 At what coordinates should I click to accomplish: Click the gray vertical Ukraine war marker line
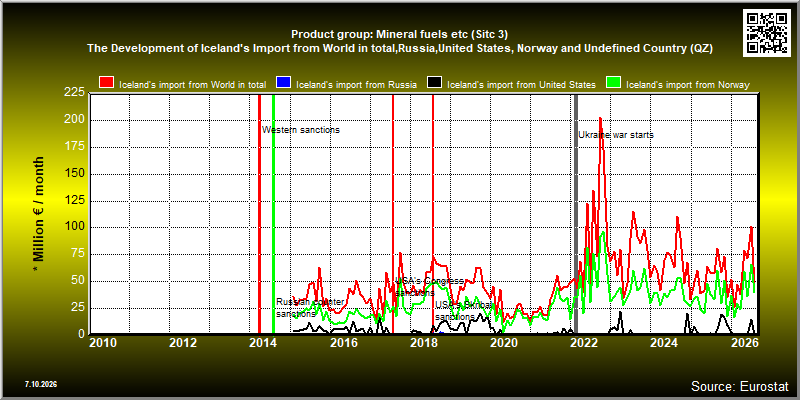[x=576, y=213]
